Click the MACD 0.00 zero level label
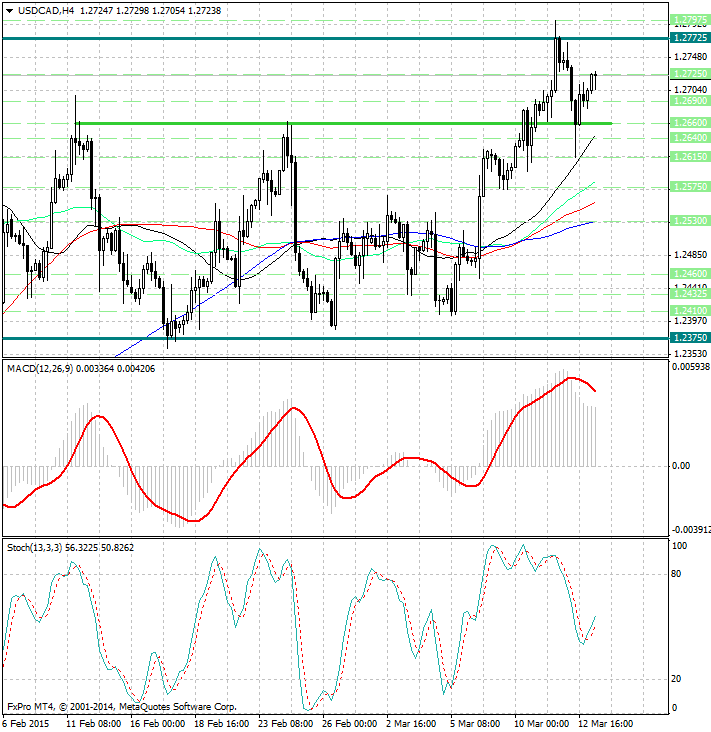Viewport: 711px width, 732px height. [681, 465]
